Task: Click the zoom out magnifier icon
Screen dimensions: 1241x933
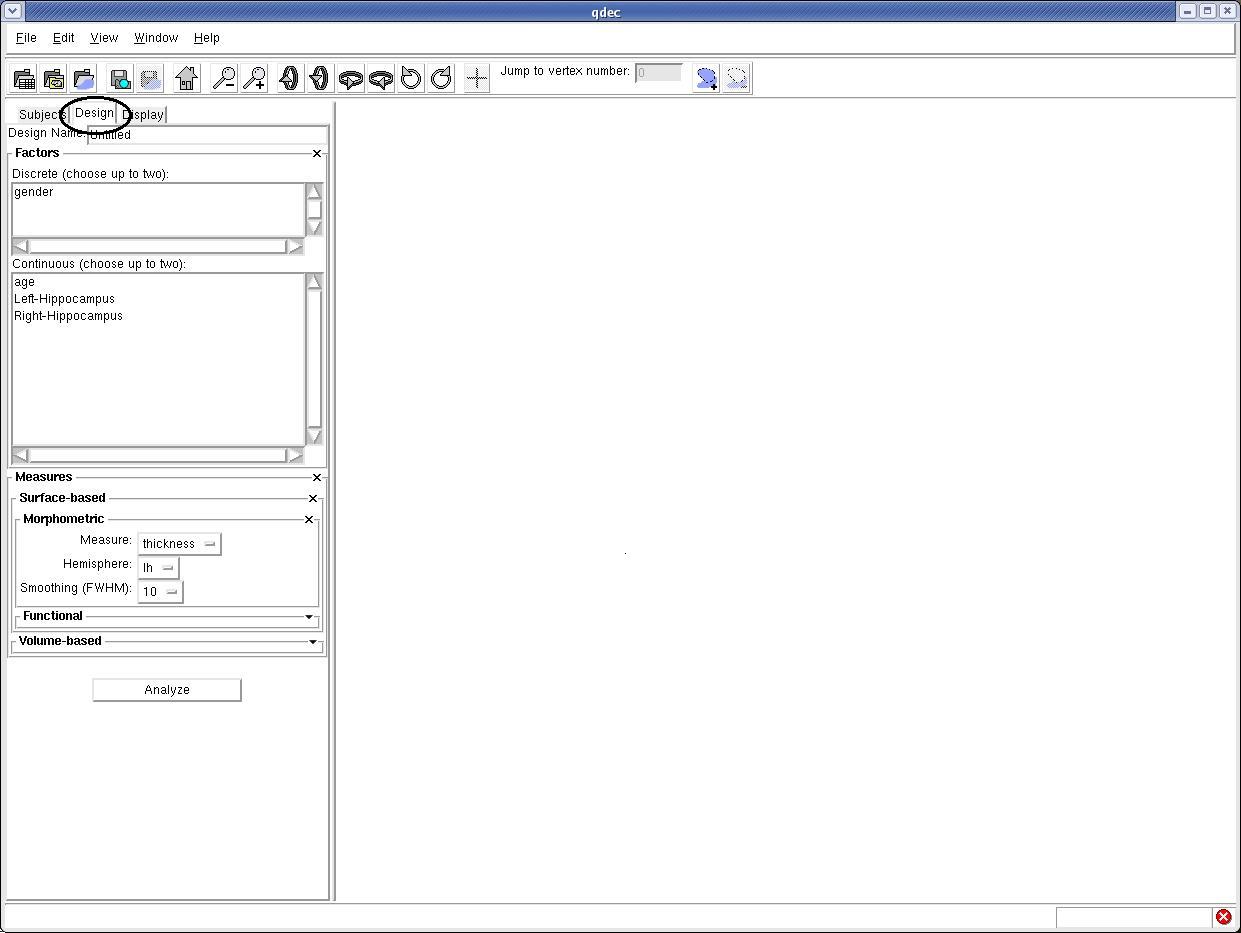Action: (x=224, y=78)
